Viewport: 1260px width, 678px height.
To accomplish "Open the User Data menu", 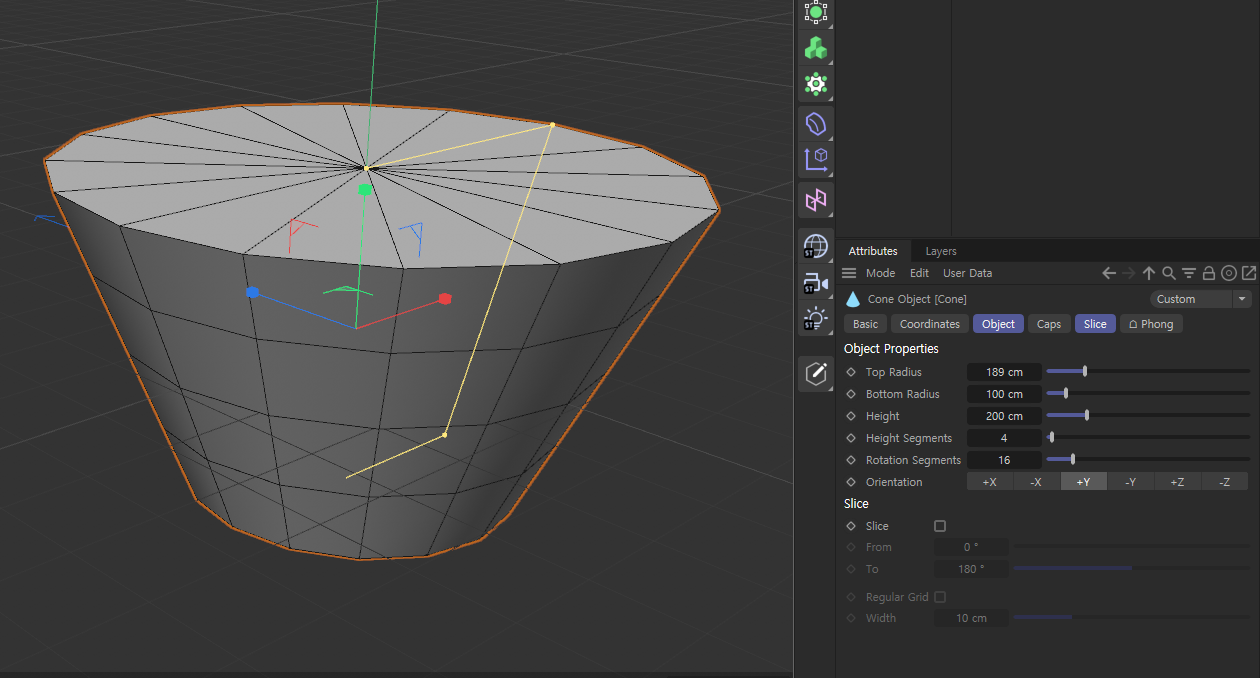I will coord(968,273).
